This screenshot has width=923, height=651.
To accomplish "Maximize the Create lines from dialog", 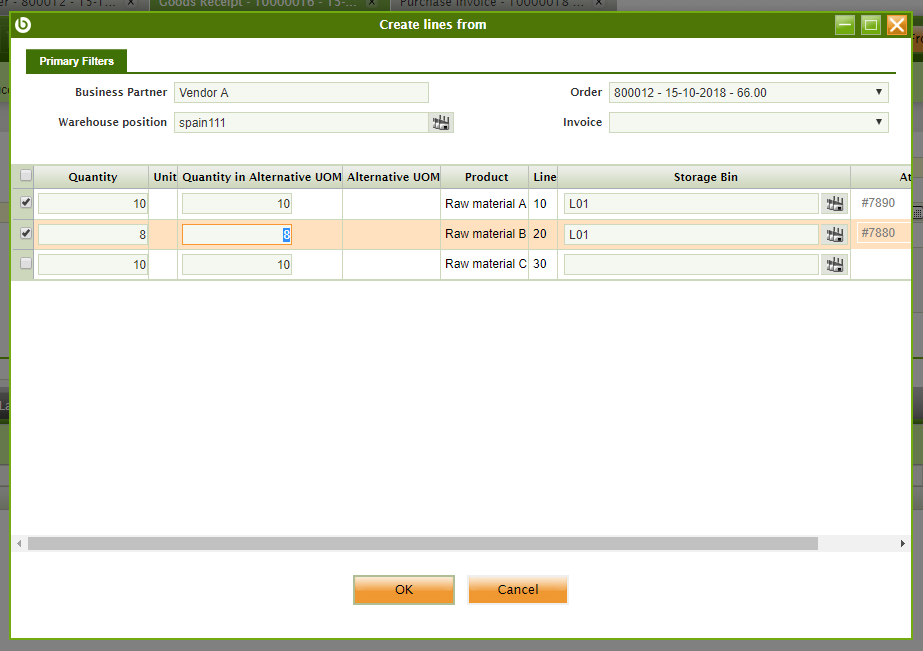I will (871, 25).
